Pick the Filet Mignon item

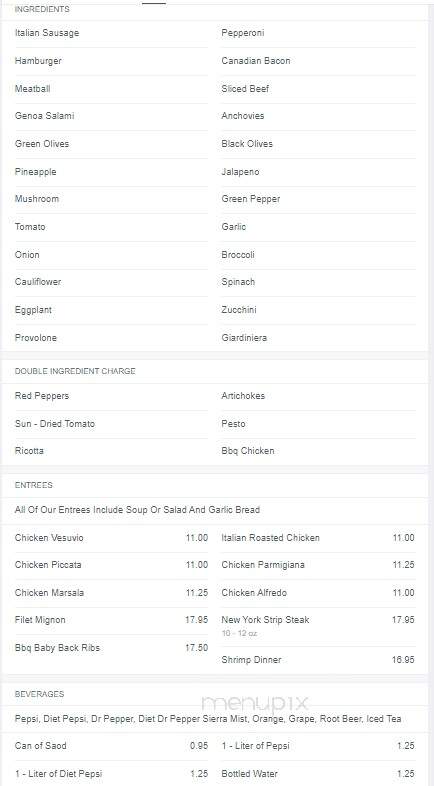[x=111, y=620]
